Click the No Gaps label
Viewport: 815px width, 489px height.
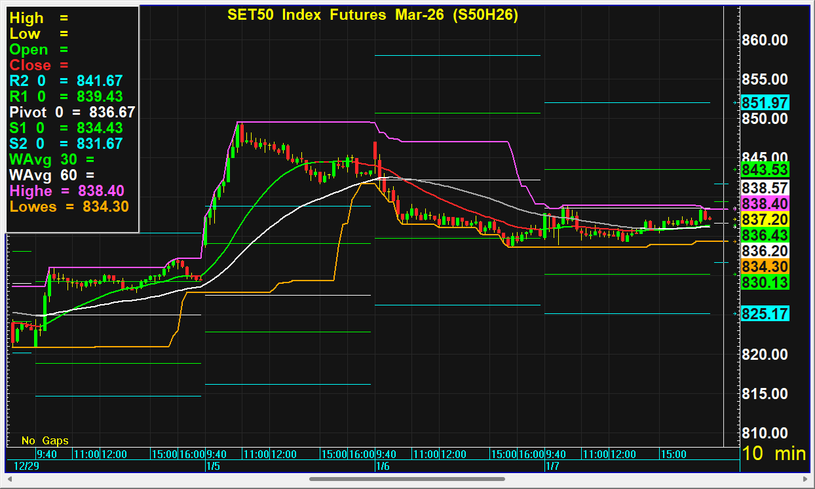point(43,440)
